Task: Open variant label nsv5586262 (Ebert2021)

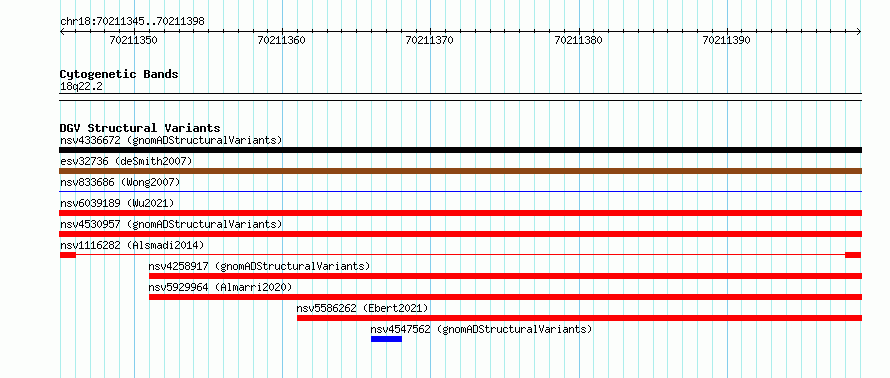Action: coord(362,308)
